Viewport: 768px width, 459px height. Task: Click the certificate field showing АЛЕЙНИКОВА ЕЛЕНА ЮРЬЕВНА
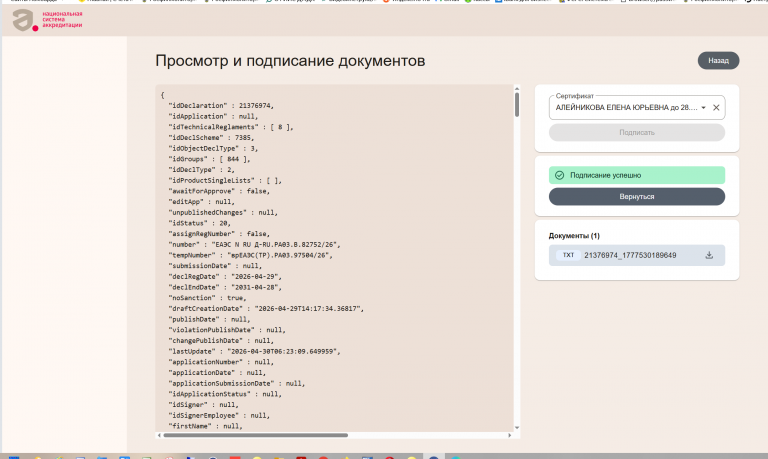(637, 108)
